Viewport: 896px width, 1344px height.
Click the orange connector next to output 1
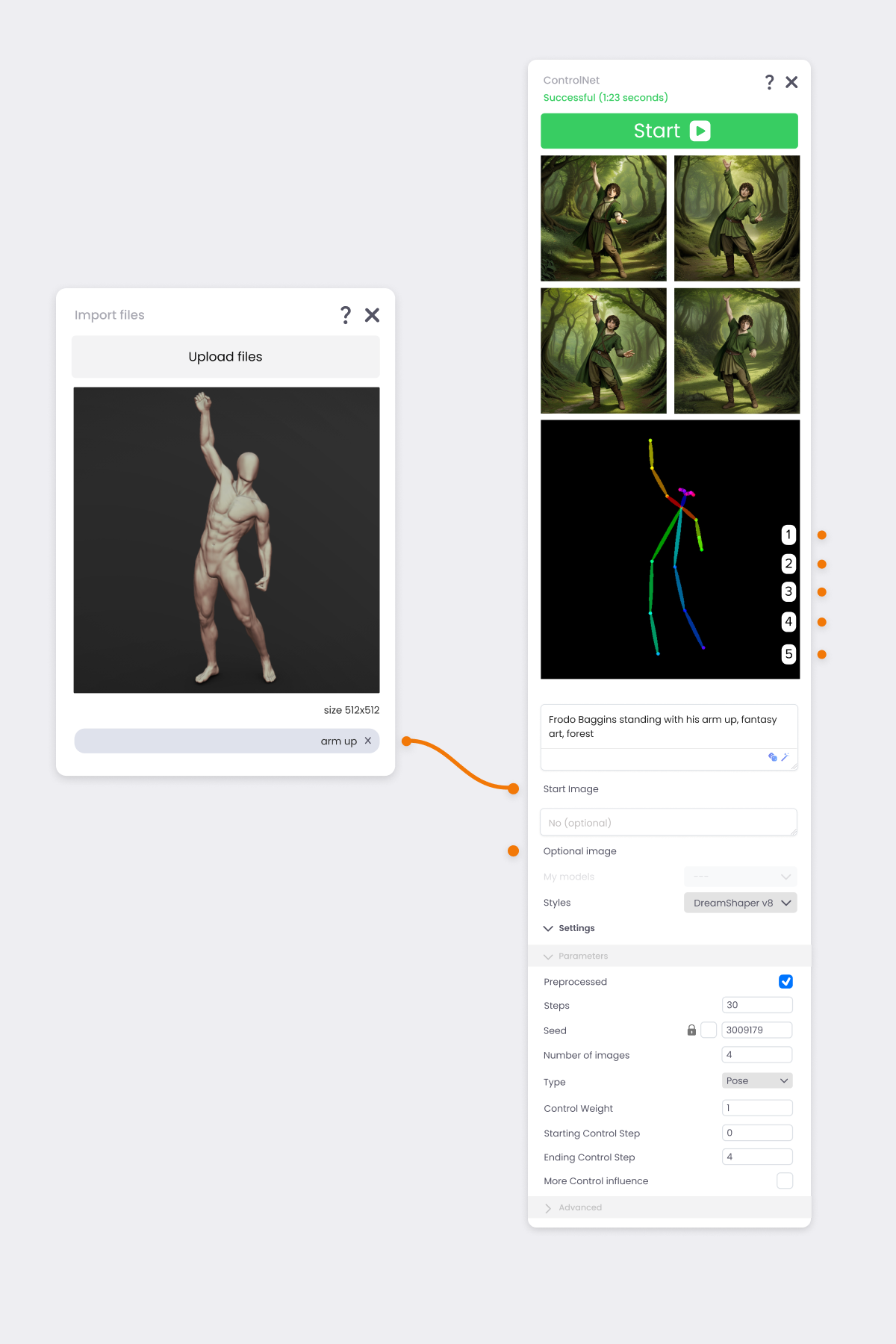(x=822, y=535)
